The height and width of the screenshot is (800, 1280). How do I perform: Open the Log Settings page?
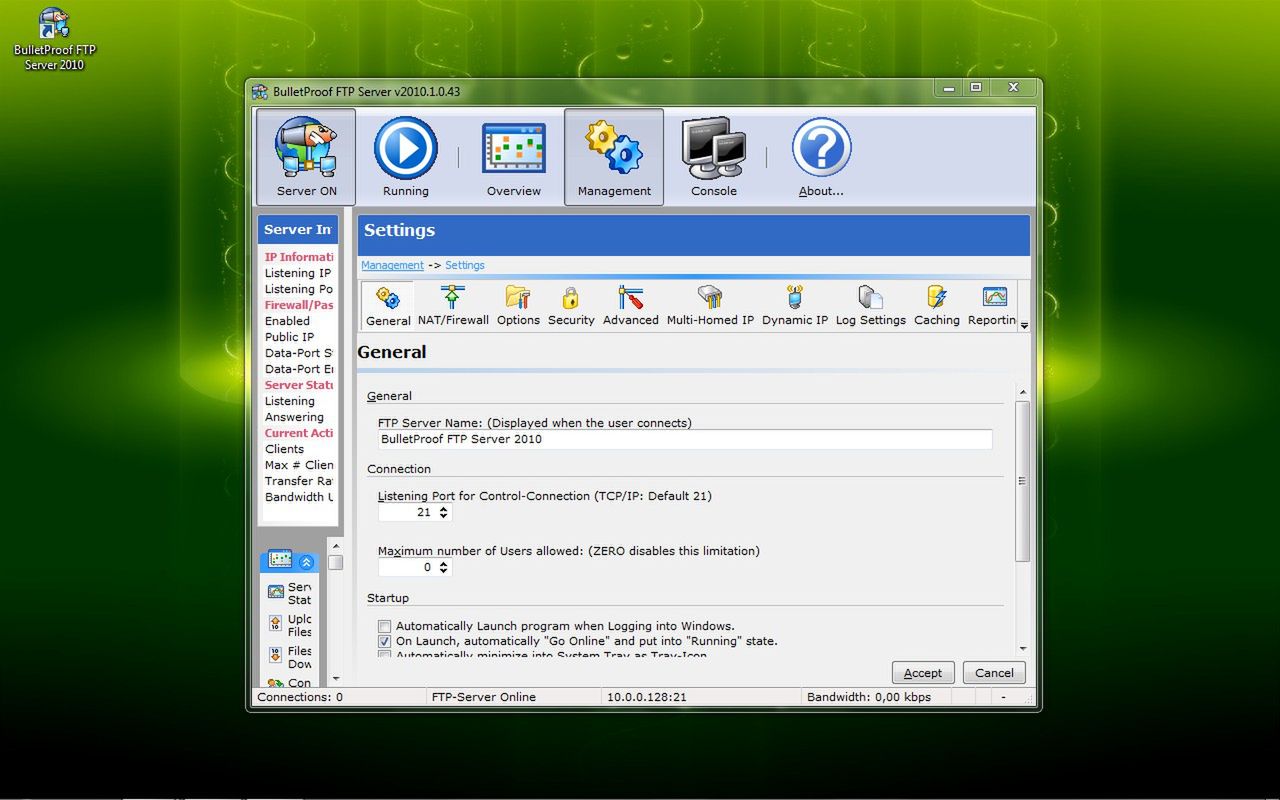(x=870, y=306)
